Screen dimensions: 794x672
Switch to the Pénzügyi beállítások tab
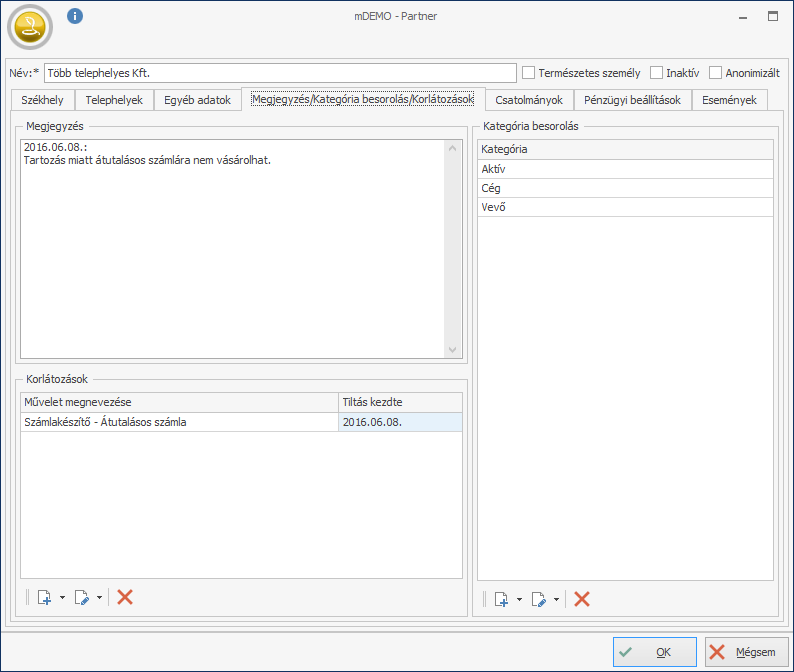pyautogui.click(x=632, y=100)
